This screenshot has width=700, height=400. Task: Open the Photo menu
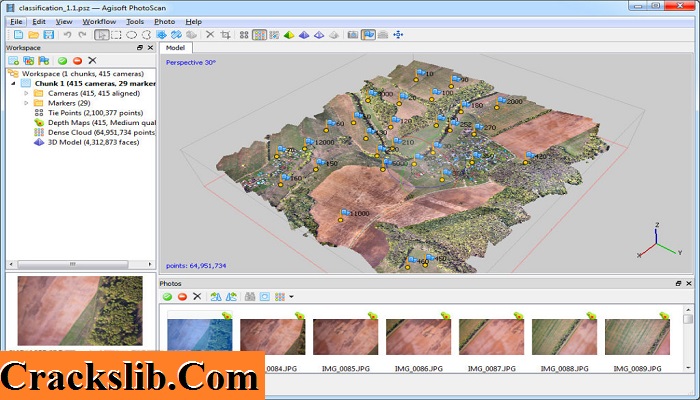[164, 21]
